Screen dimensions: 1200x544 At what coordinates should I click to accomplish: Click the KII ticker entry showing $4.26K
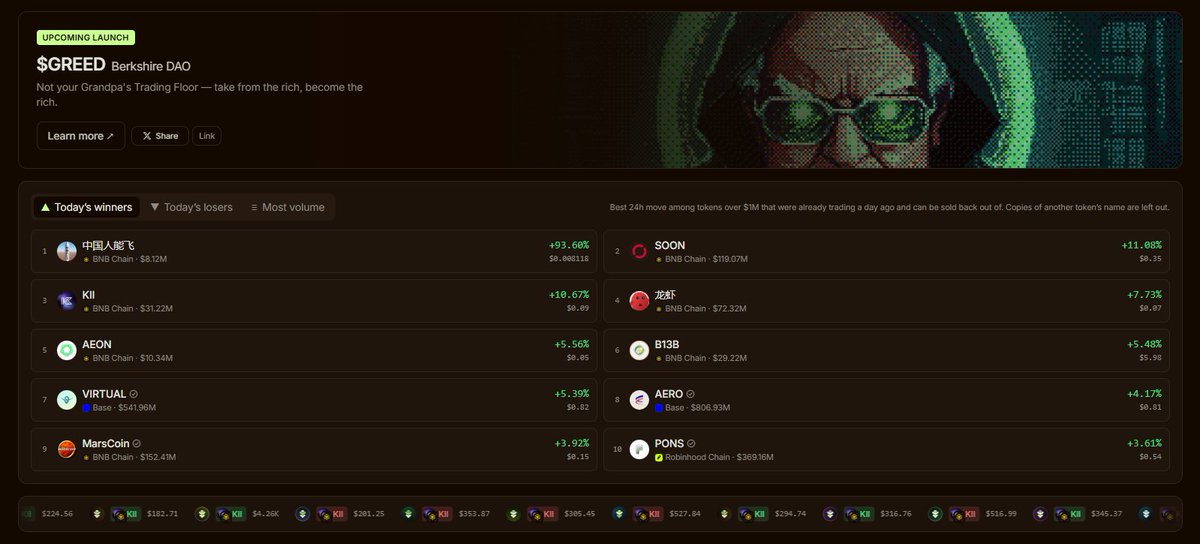pyautogui.click(x=239, y=514)
